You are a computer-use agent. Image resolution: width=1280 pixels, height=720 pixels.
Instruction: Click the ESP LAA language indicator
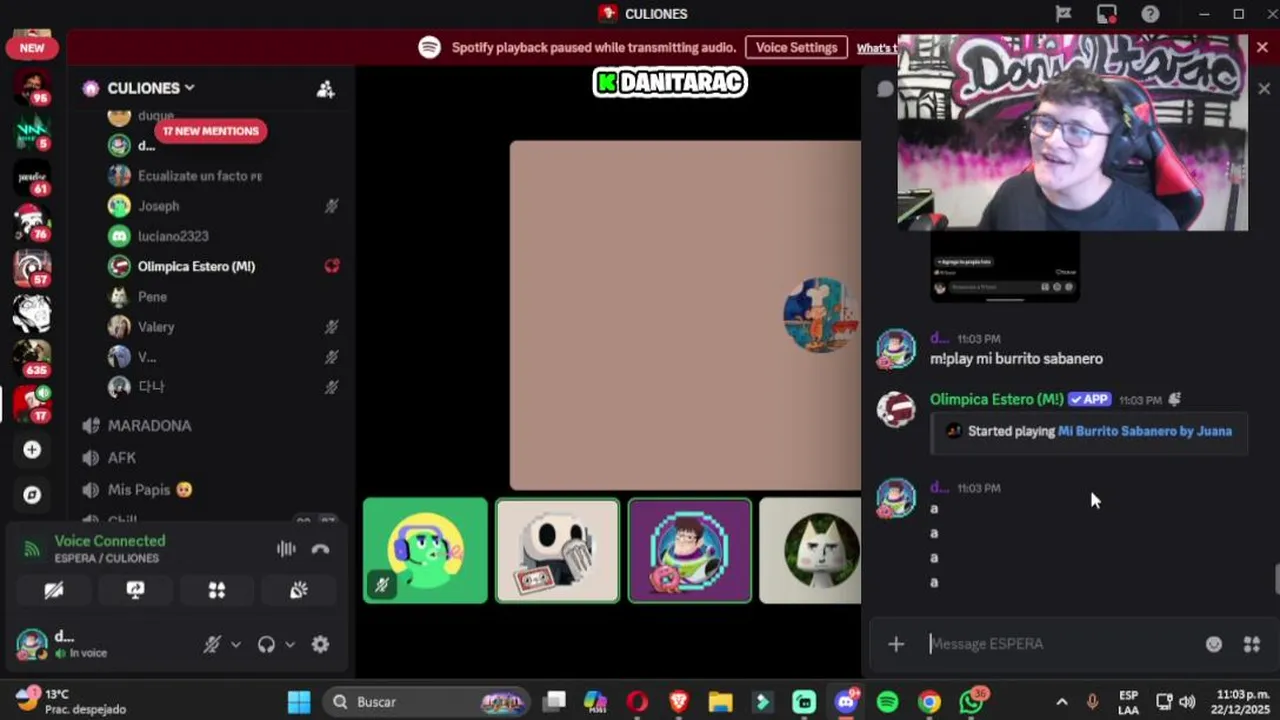point(1128,702)
